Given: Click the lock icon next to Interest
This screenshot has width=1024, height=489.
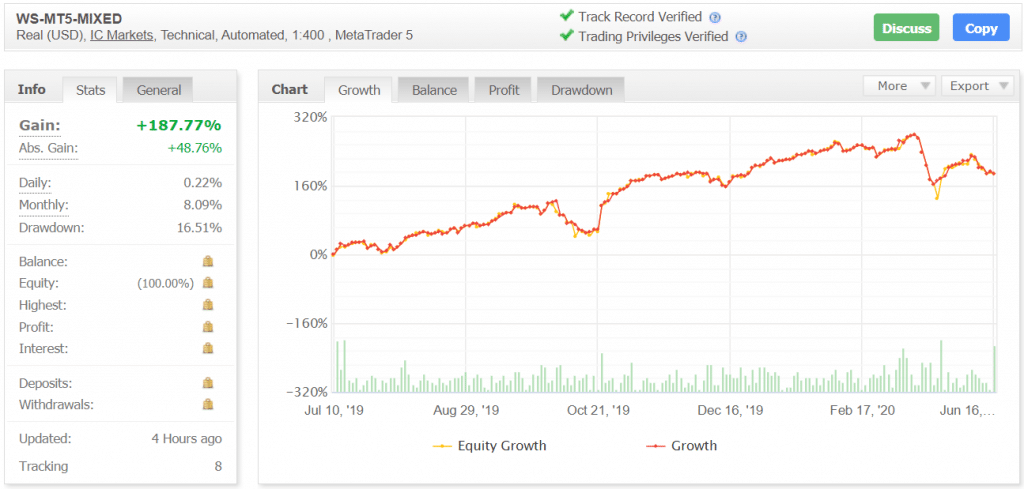Looking at the screenshot, I should click(208, 349).
